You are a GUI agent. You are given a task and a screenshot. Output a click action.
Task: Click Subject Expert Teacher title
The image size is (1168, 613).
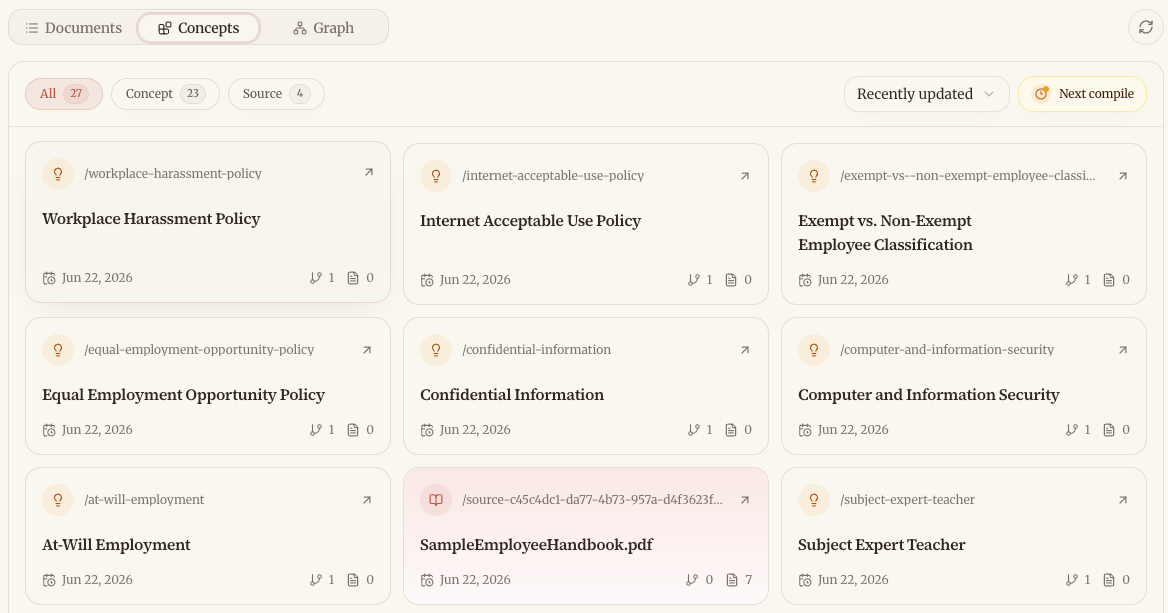(882, 545)
